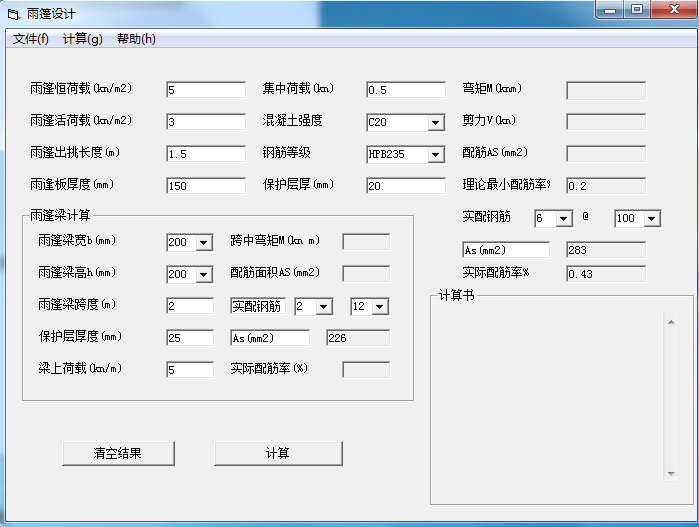Maximize the 雨篷设计 window
The width and height of the screenshot is (699, 527).
637,9
